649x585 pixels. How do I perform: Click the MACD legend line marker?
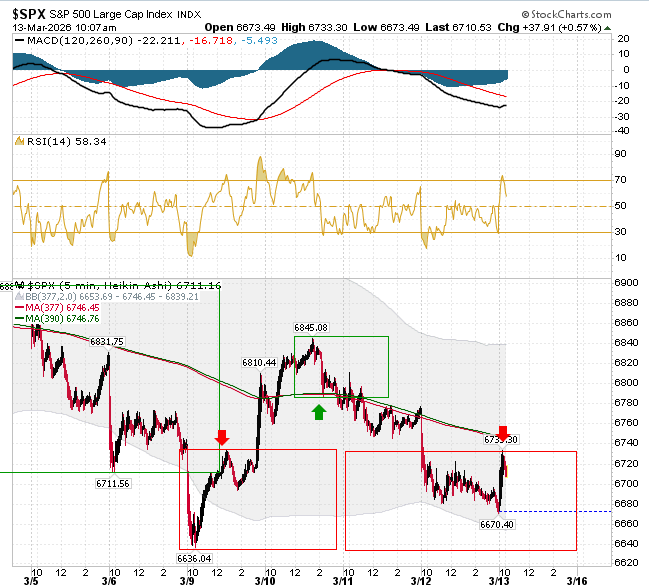(x=19, y=41)
